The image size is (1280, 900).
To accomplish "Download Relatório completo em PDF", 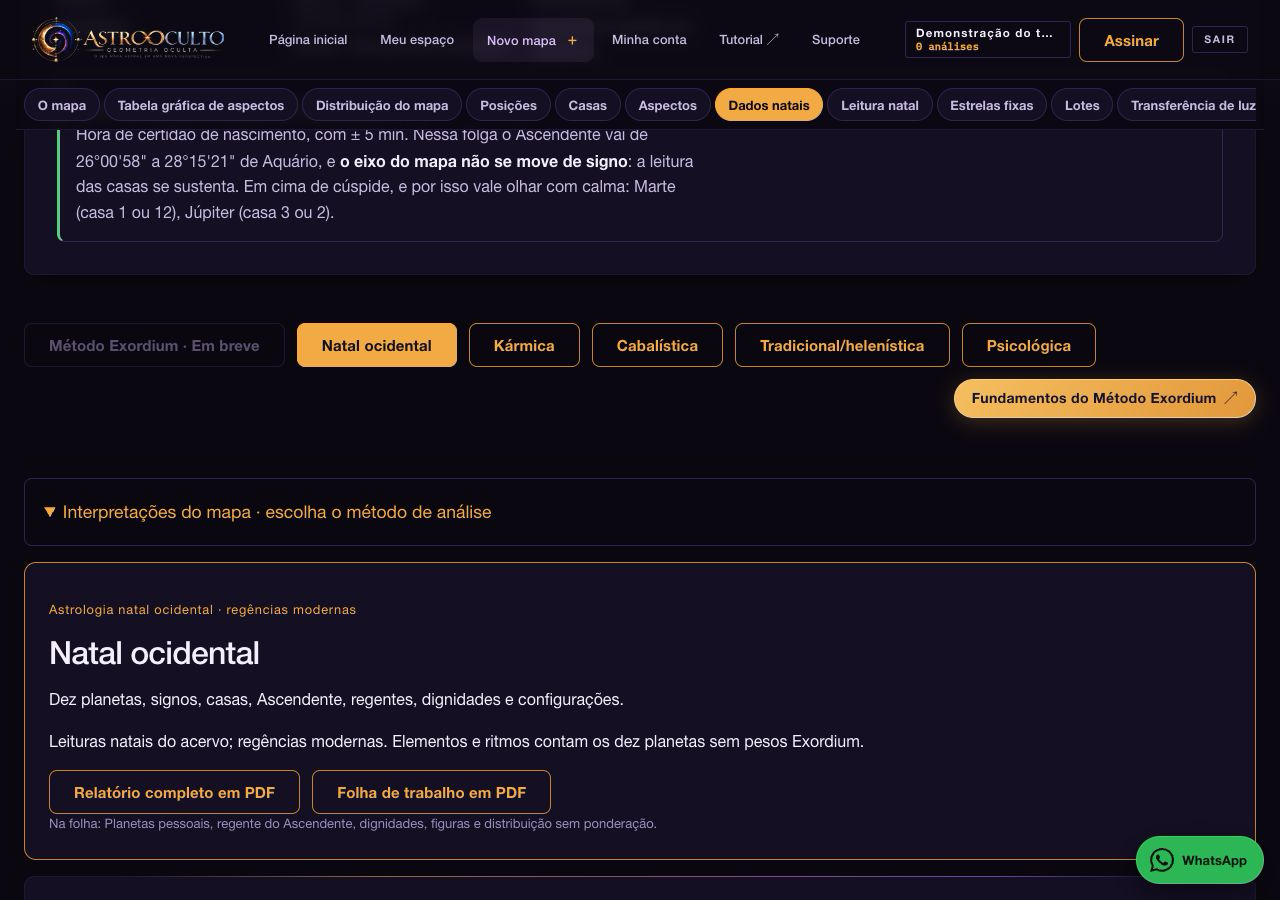I will point(174,792).
